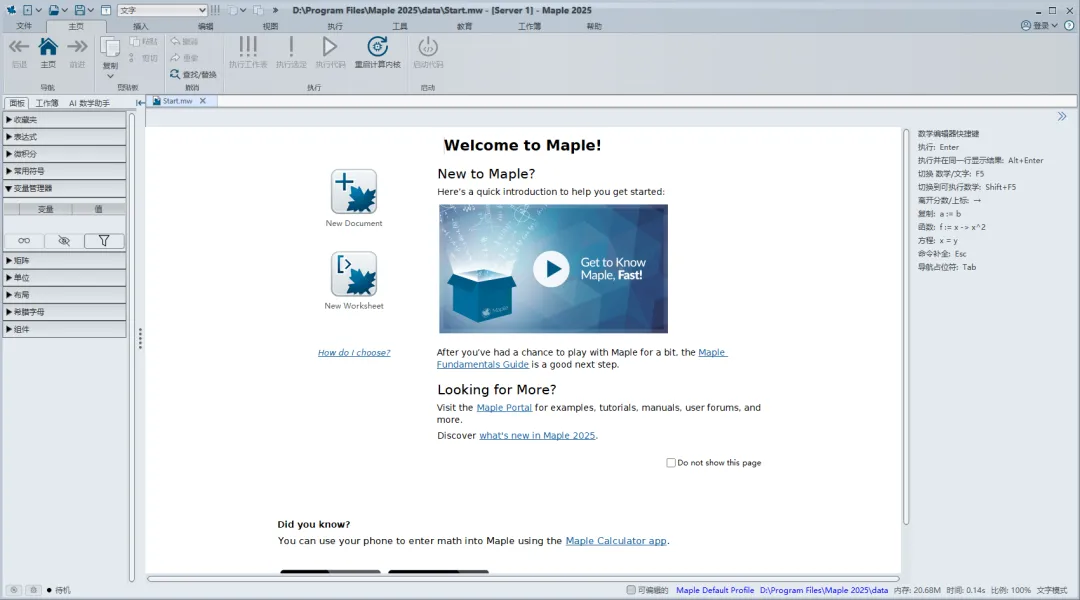Open the dropdown arrow under 复制
Screen dimensions: 1080x600
(x=110, y=76)
